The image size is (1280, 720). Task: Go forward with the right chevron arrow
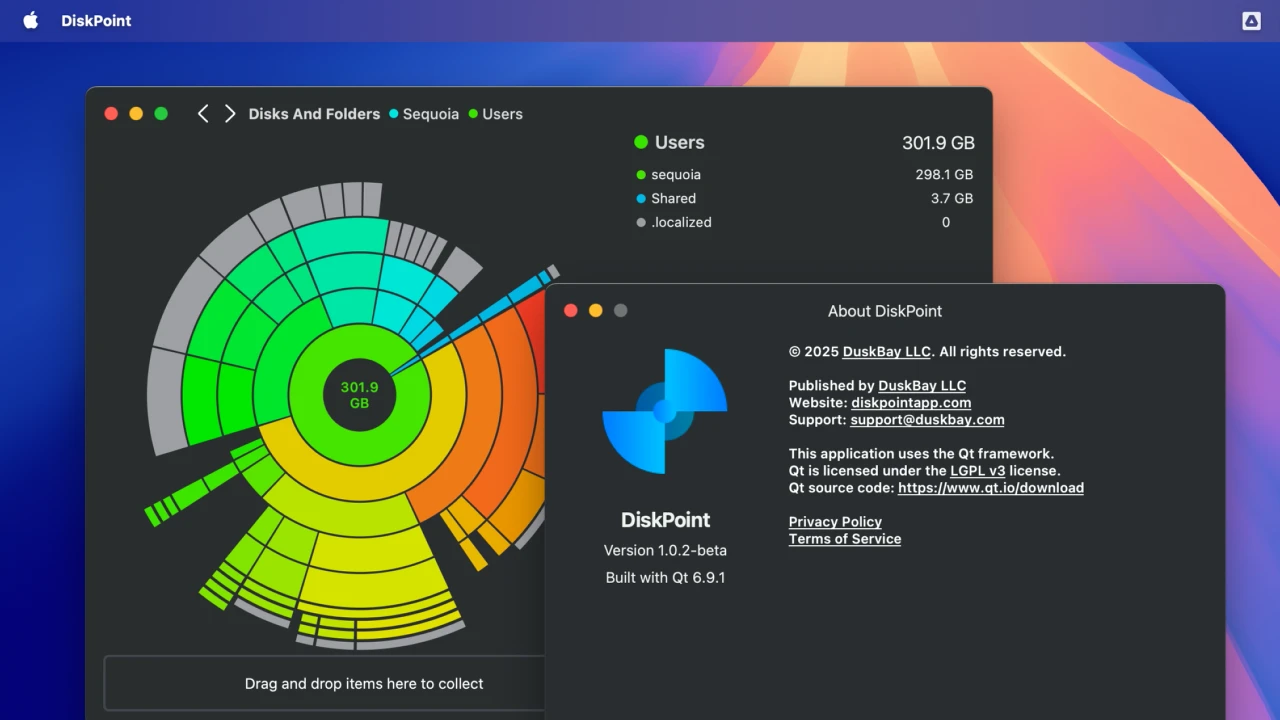point(230,114)
